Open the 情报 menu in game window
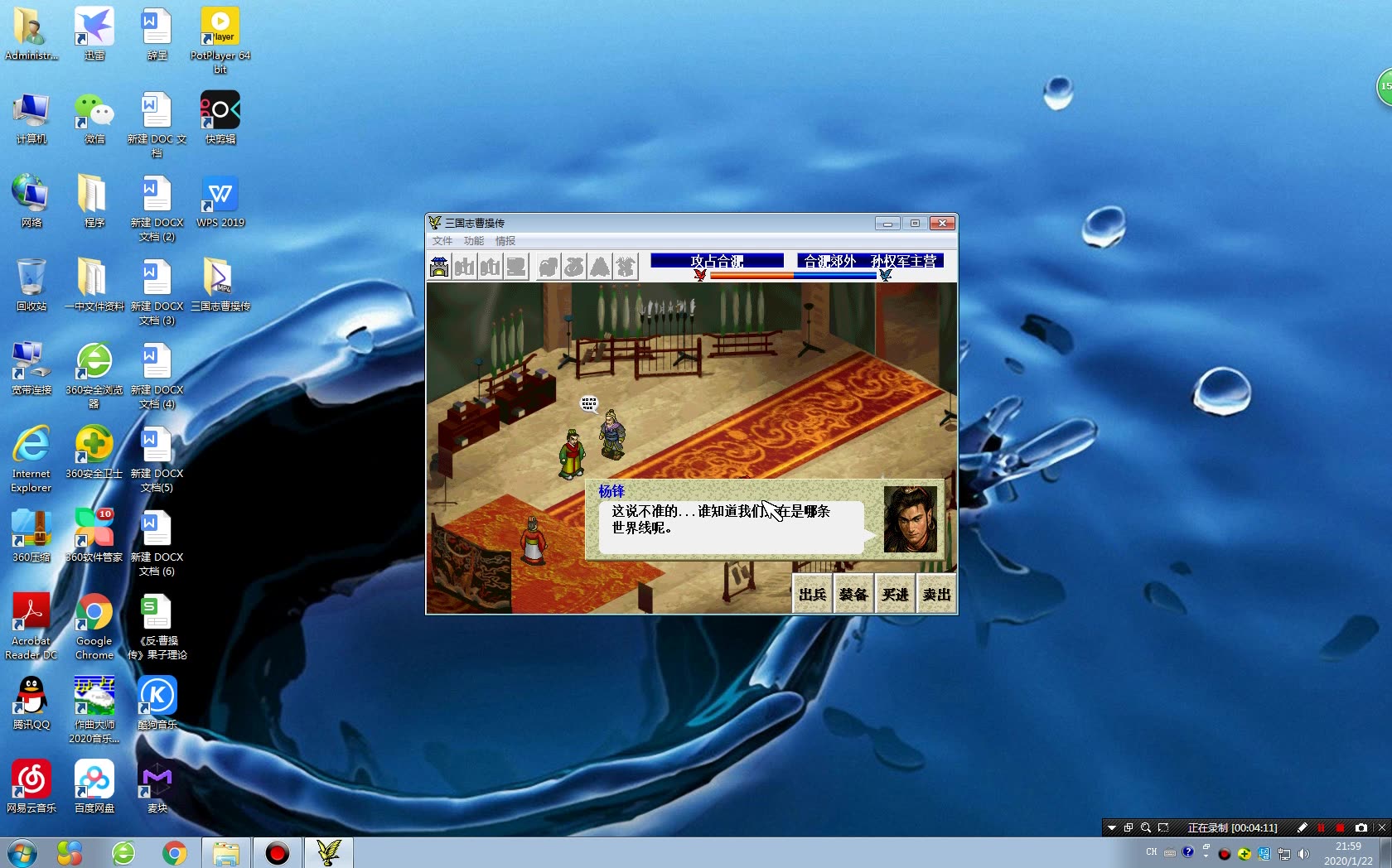This screenshot has height=868, width=1392. point(505,241)
